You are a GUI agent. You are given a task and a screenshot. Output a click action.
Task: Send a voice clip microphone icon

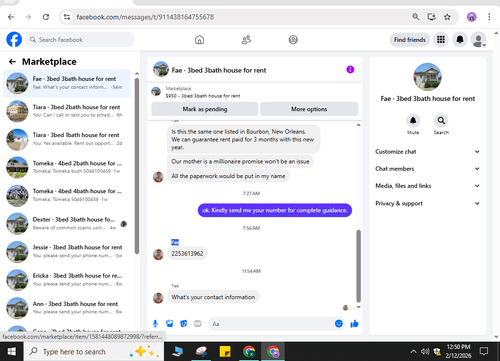click(155, 323)
